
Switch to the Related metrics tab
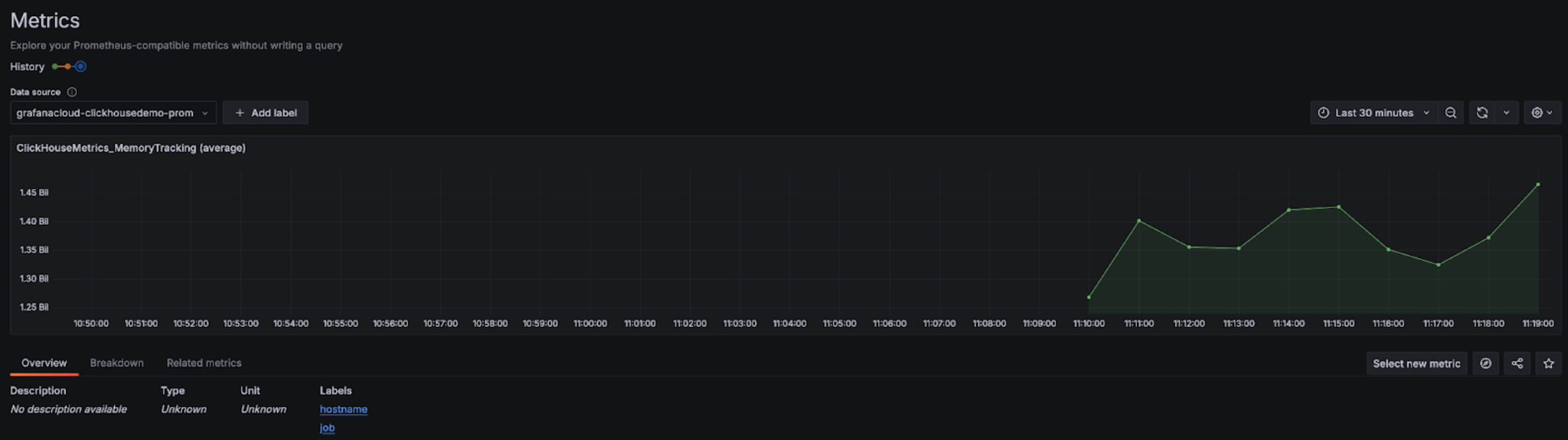pos(204,363)
